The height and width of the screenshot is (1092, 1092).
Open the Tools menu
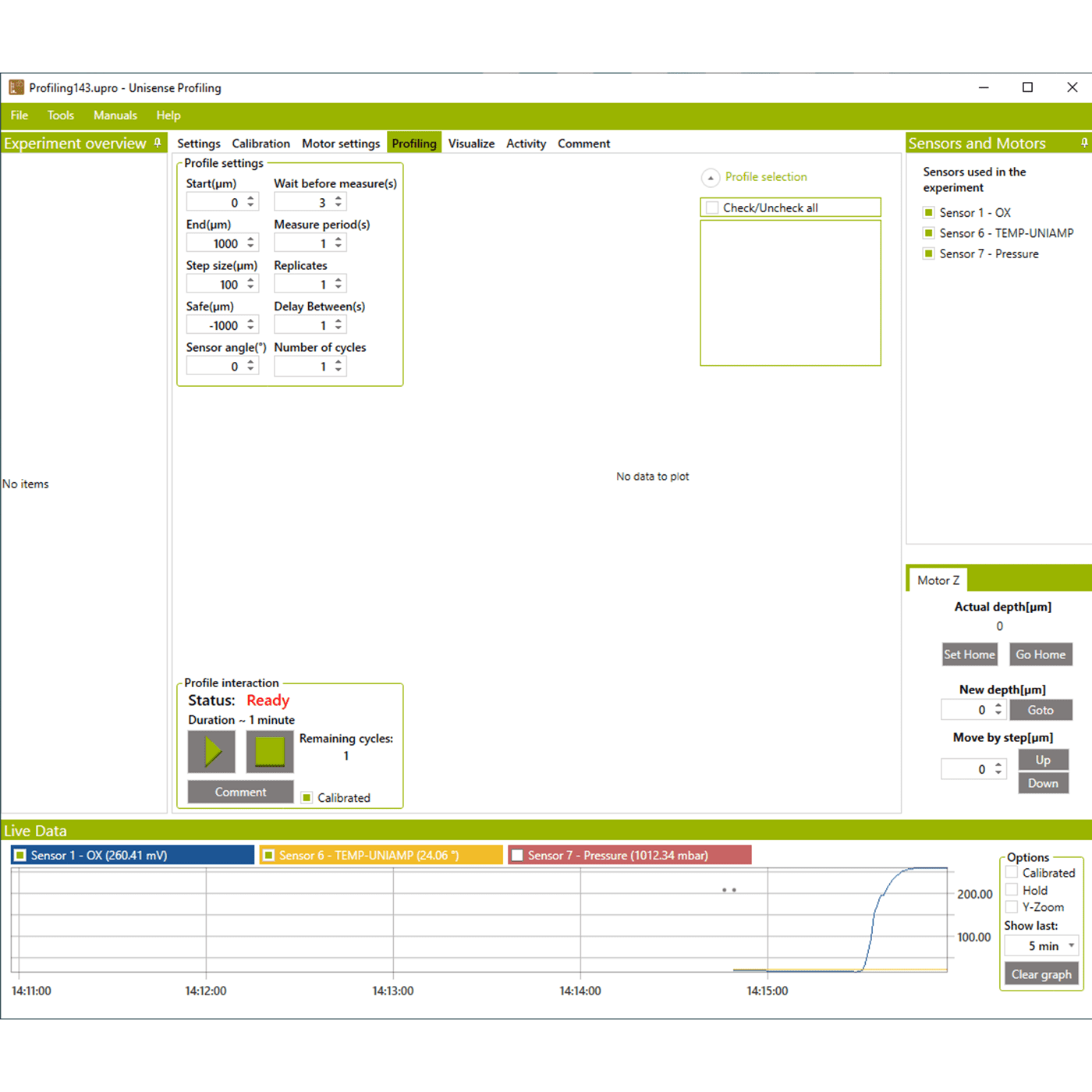point(61,115)
